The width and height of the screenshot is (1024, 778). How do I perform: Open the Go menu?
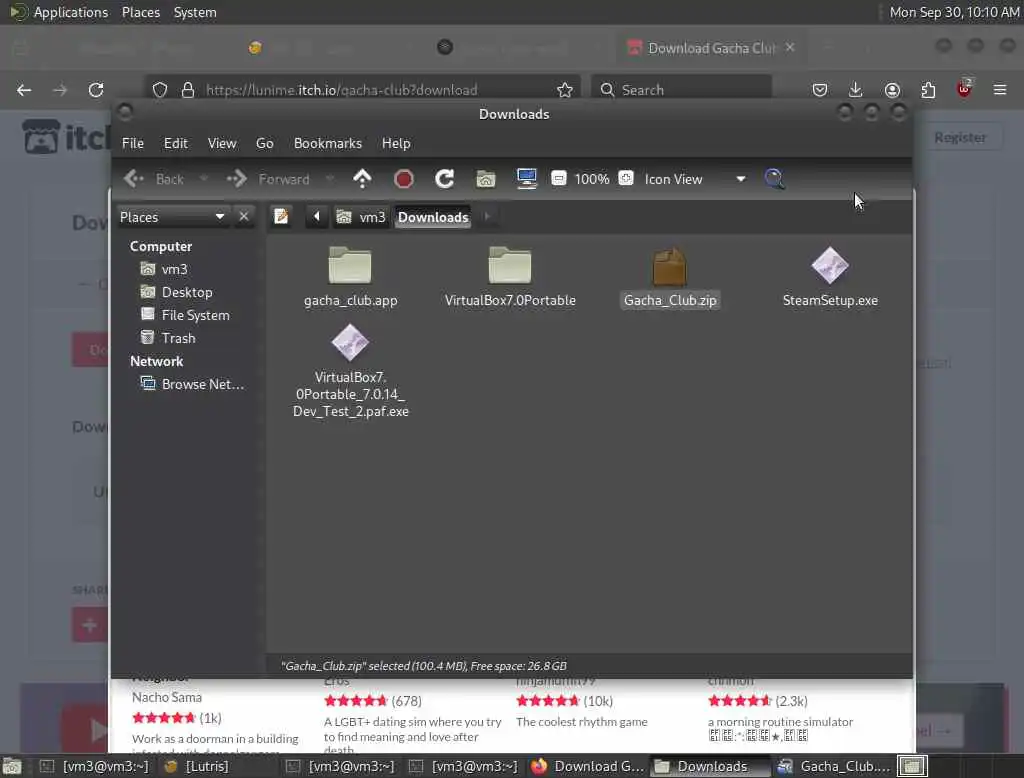[x=264, y=143]
